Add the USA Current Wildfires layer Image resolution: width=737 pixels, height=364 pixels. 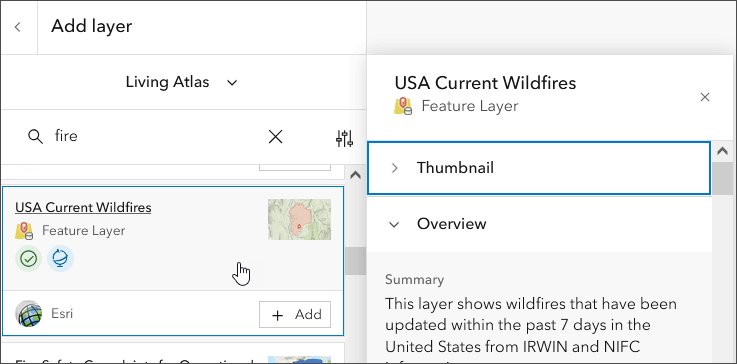295,315
